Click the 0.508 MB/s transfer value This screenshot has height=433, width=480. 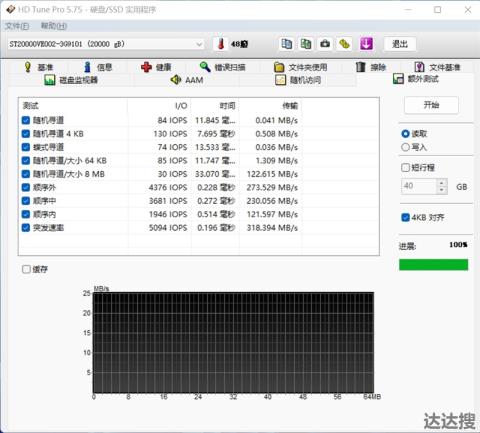click(276, 134)
